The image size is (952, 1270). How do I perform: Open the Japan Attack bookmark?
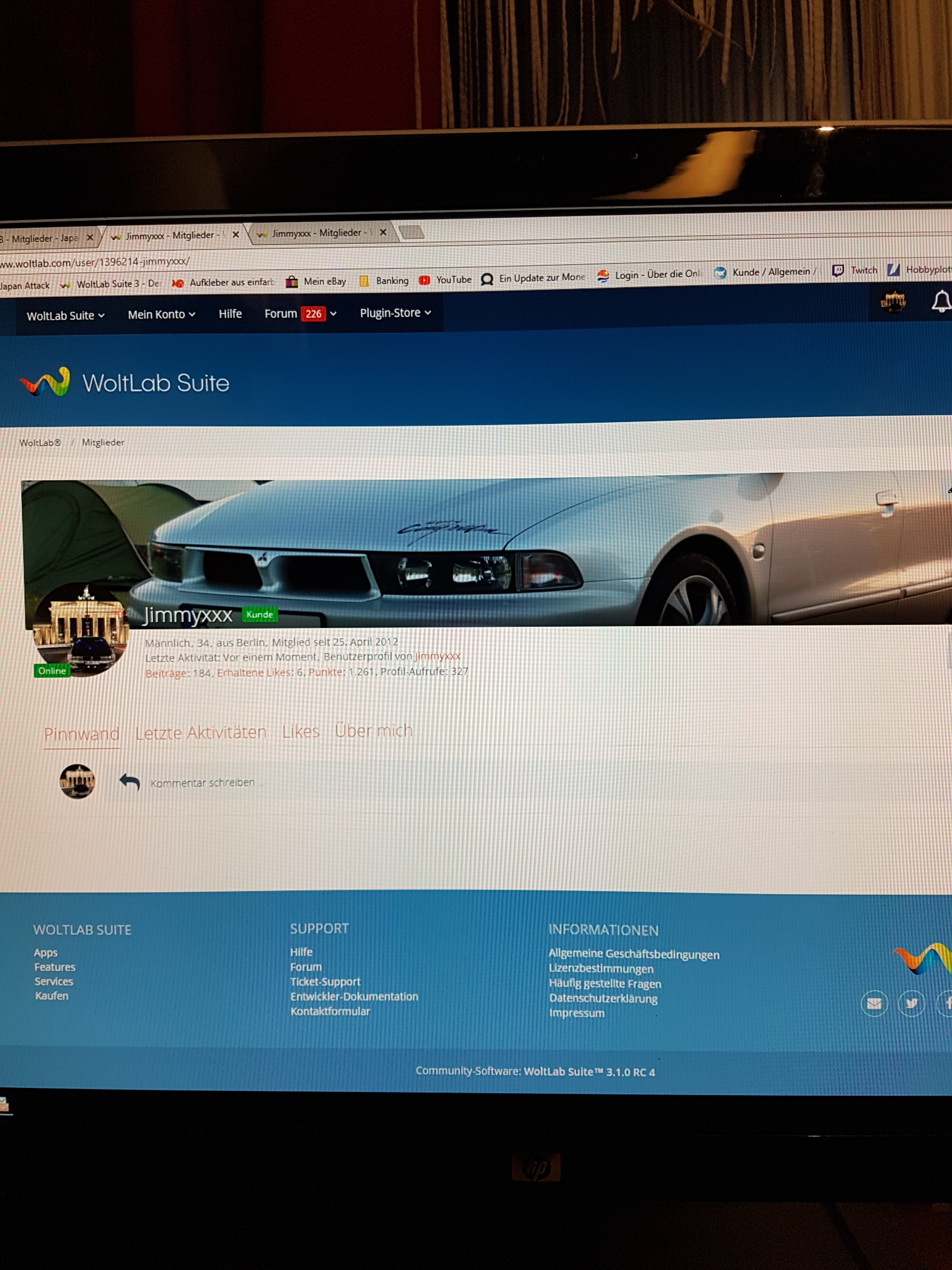25,285
